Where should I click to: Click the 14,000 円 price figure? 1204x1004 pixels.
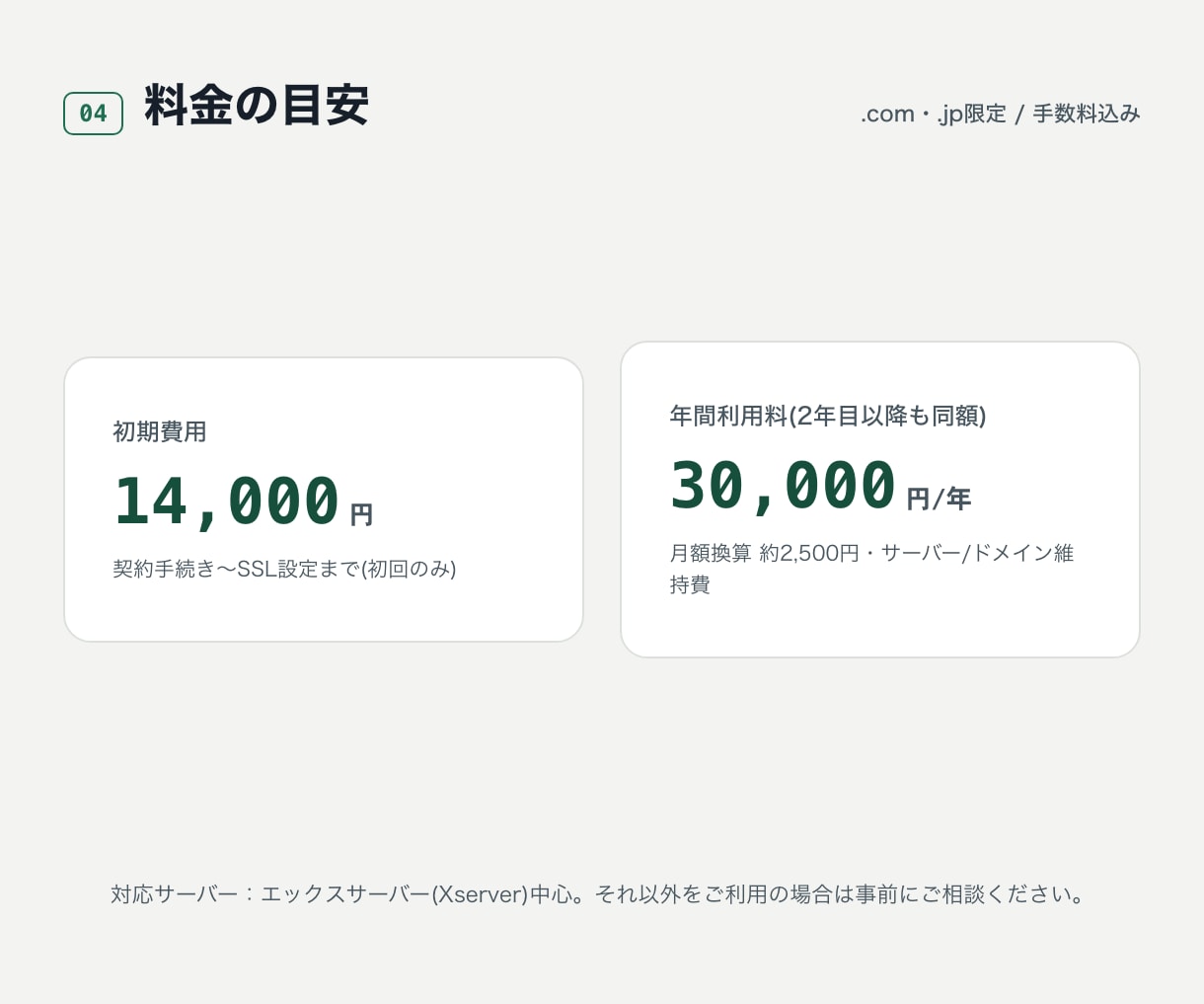click(x=243, y=502)
